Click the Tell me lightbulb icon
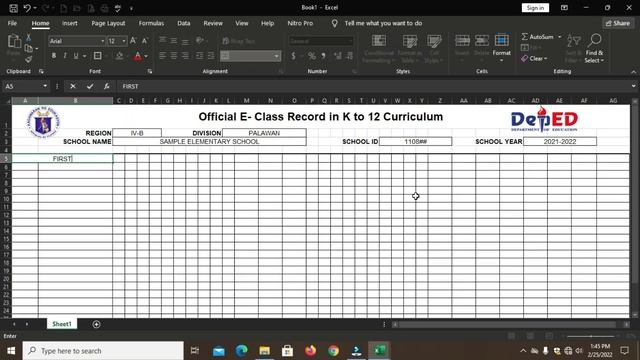 click(x=335, y=24)
